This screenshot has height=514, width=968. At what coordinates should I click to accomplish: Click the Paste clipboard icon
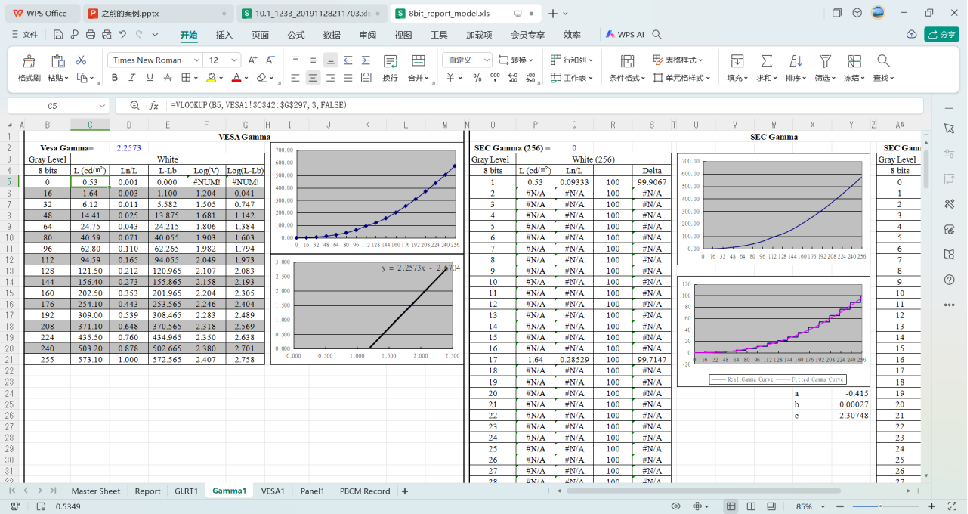click(57, 60)
